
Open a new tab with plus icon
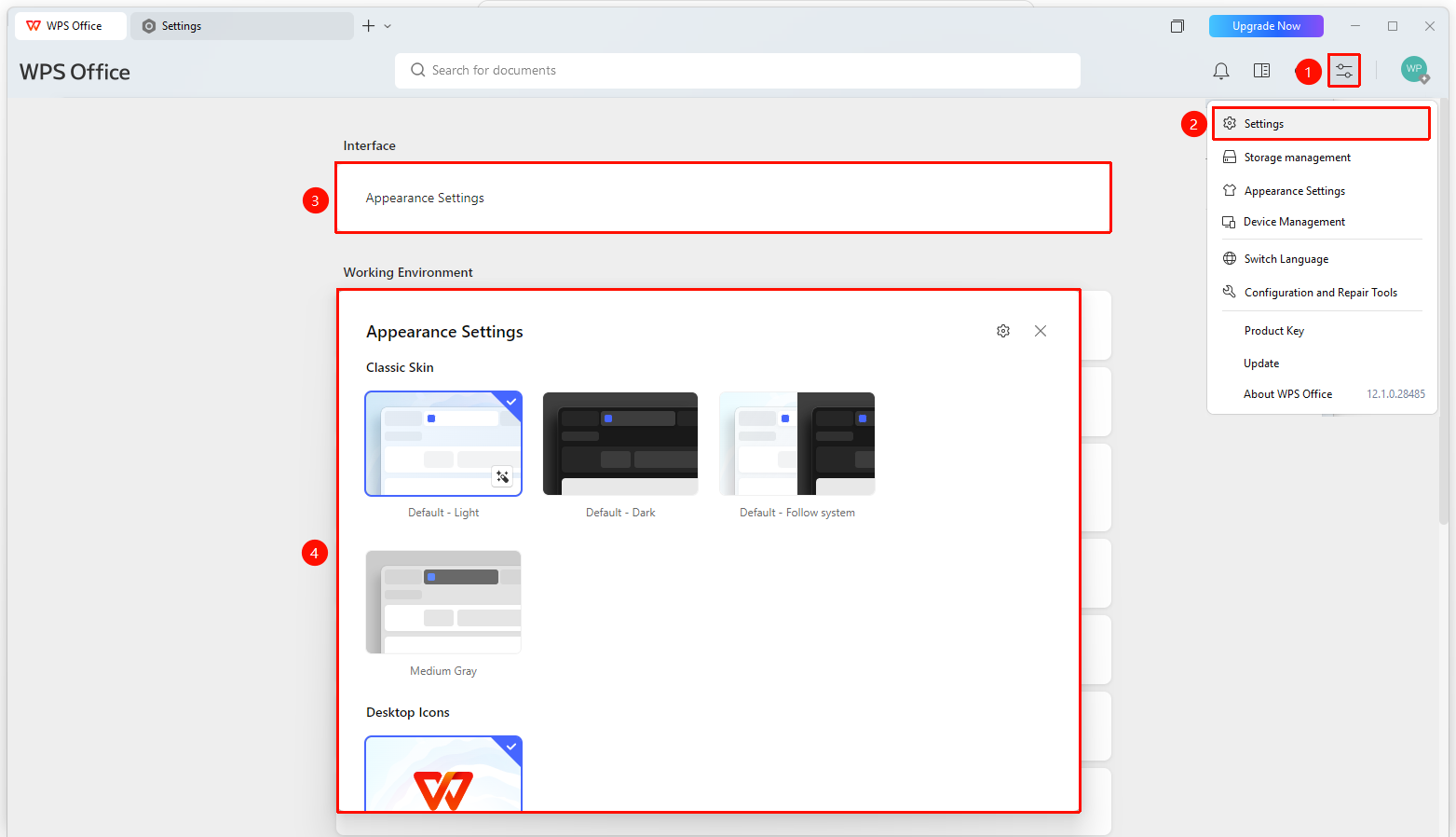tap(369, 26)
